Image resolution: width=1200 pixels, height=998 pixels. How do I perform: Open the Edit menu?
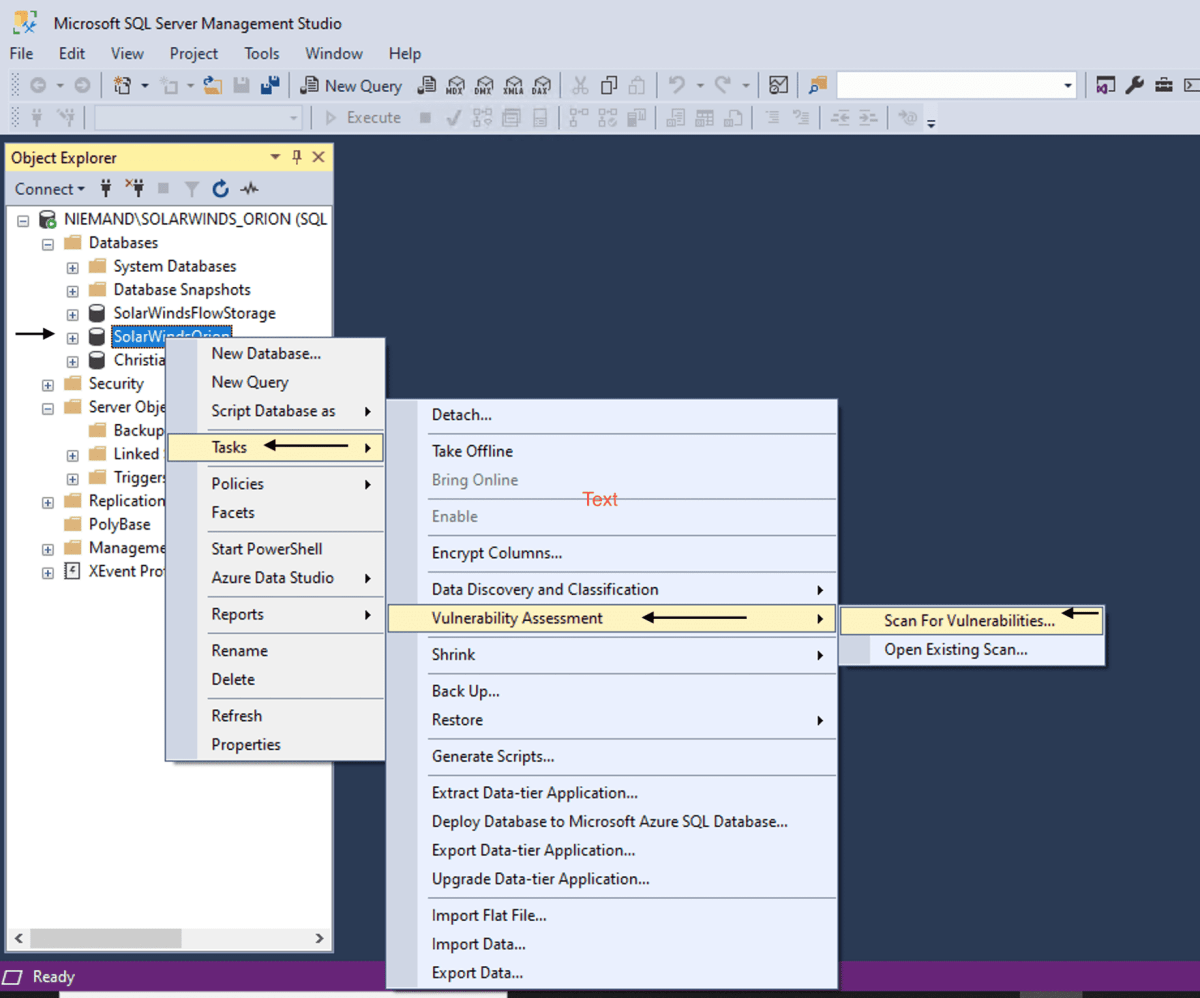[72, 53]
